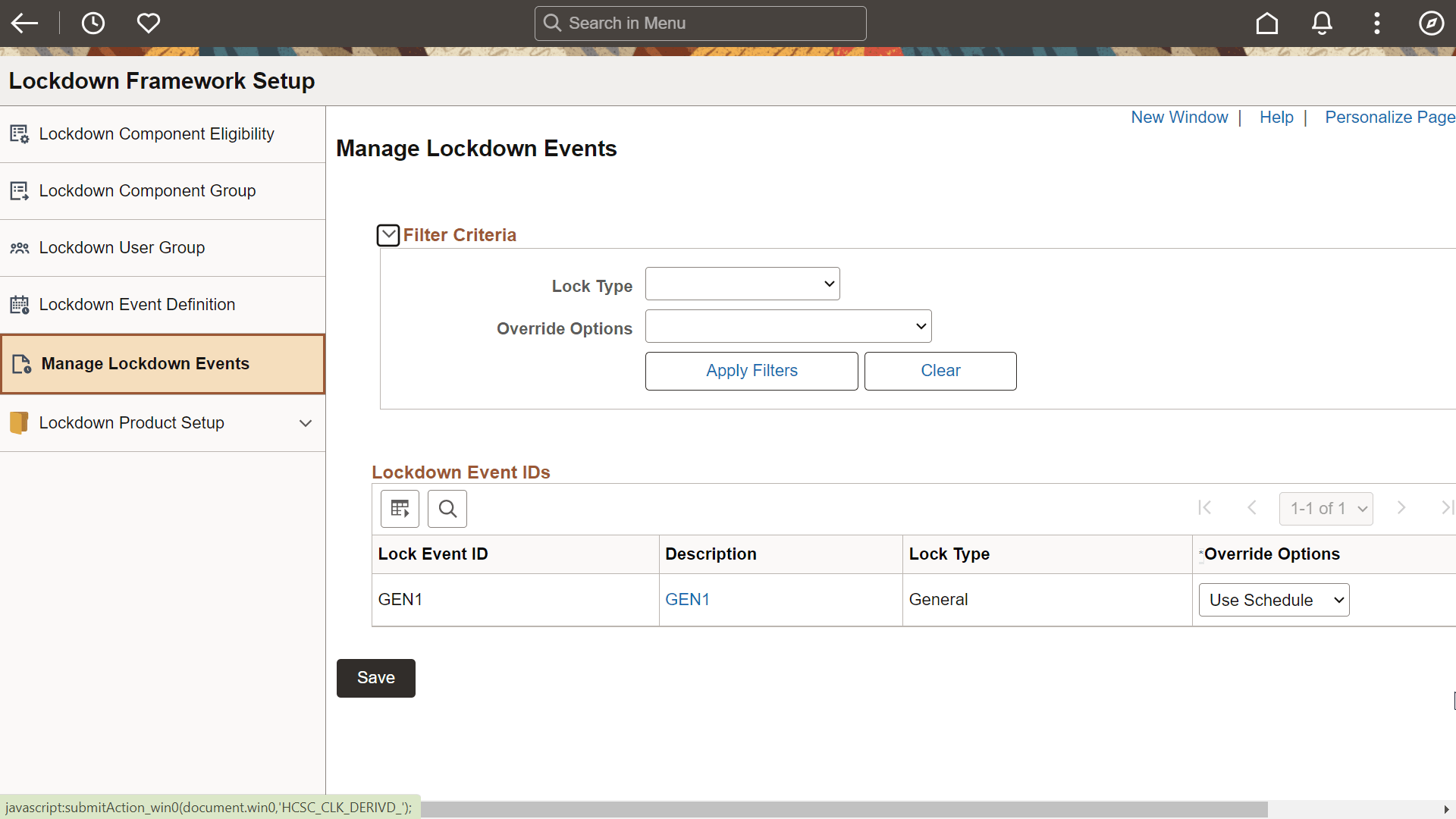Image resolution: width=1456 pixels, height=819 pixels.
Task: Expand the Lockdown Product Setup chevron
Action: tap(306, 423)
